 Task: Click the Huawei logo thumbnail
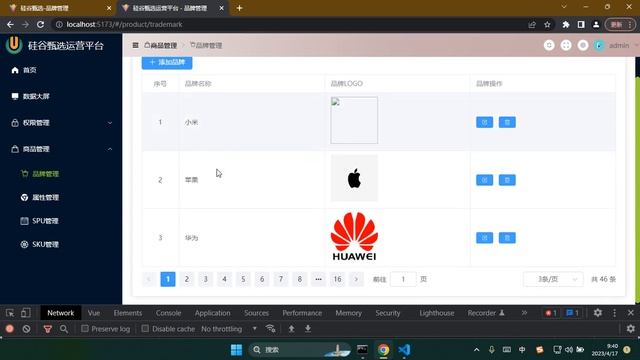pos(354,236)
